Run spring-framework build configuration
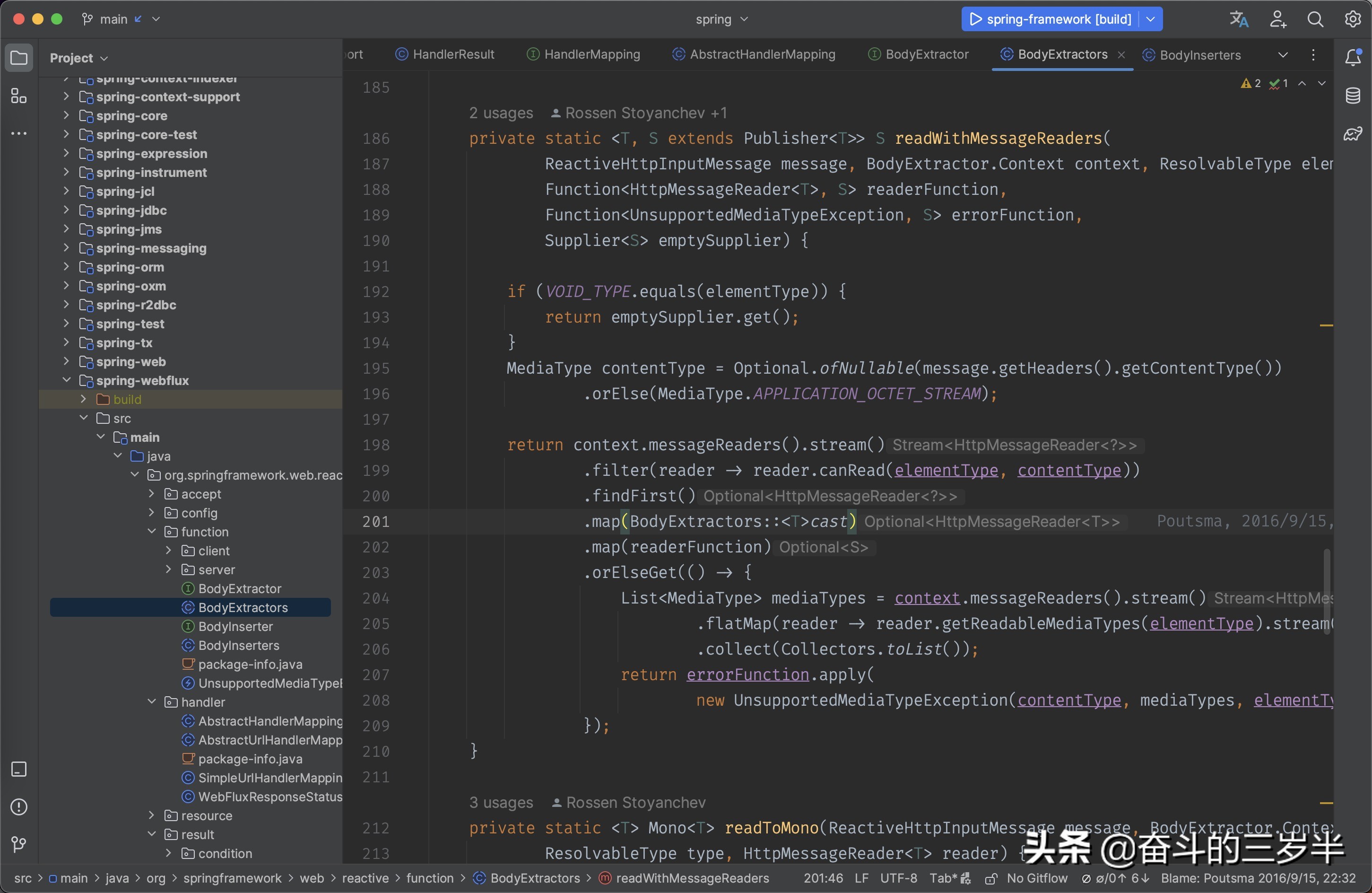 pyautogui.click(x=1050, y=19)
